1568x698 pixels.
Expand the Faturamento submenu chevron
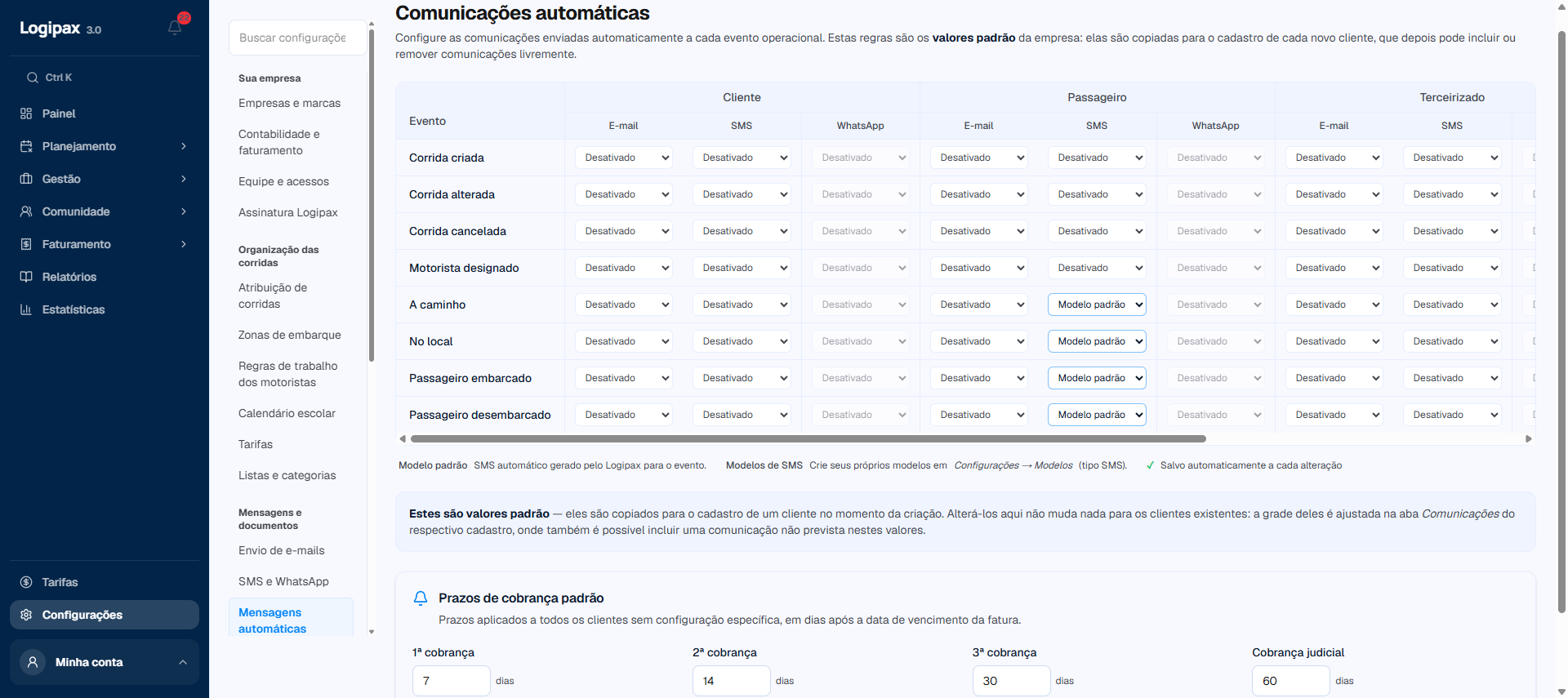click(x=184, y=244)
